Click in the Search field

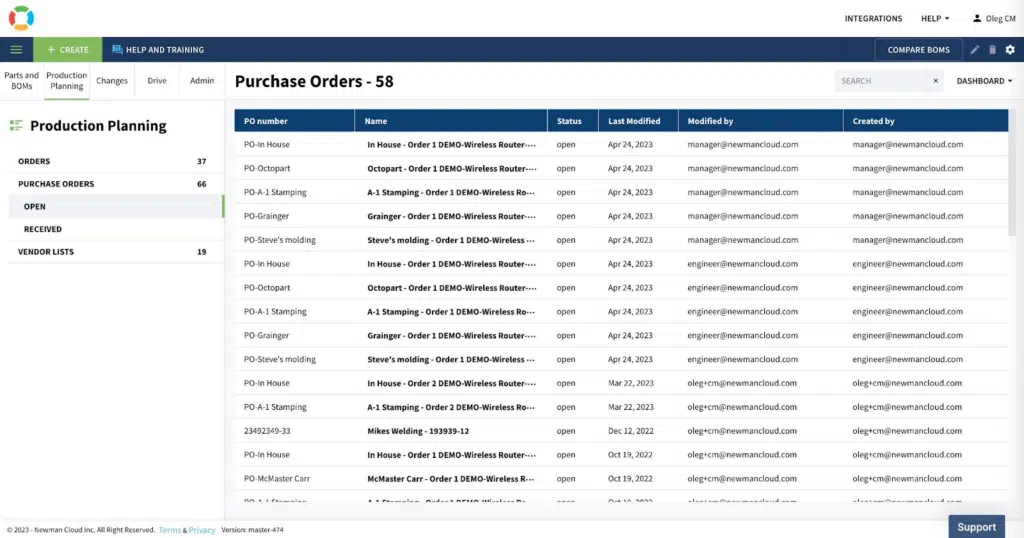[x=883, y=81]
